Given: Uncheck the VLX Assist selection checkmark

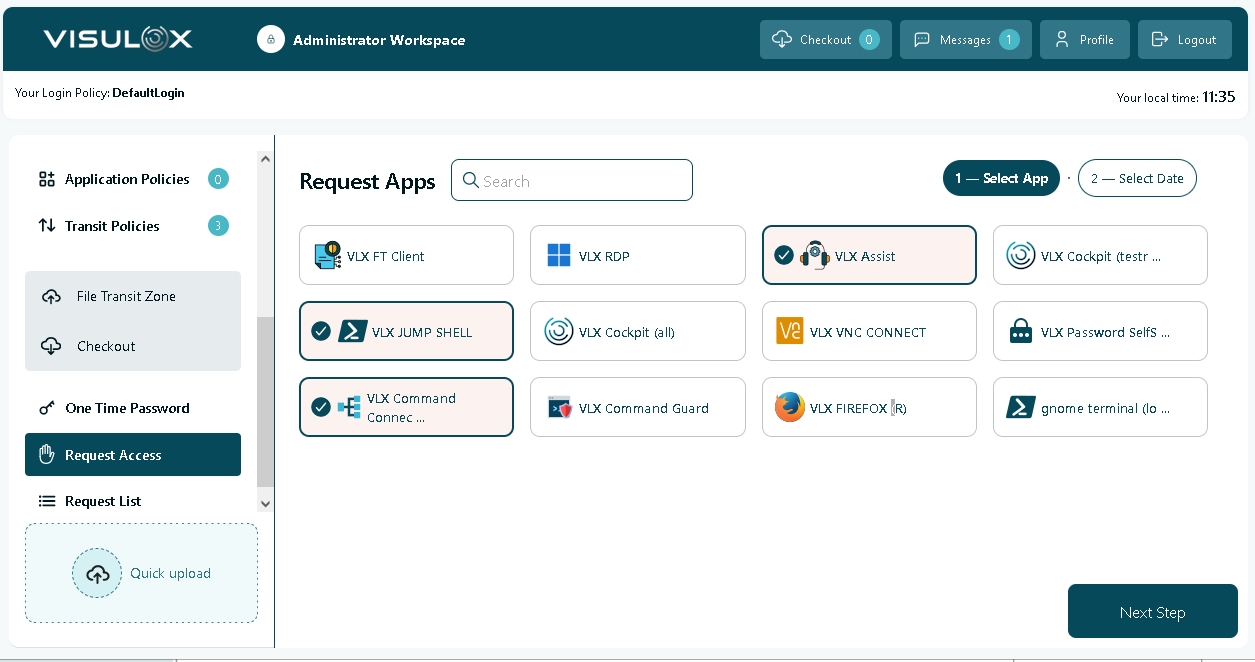Looking at the screenshot, I should 784,256.
